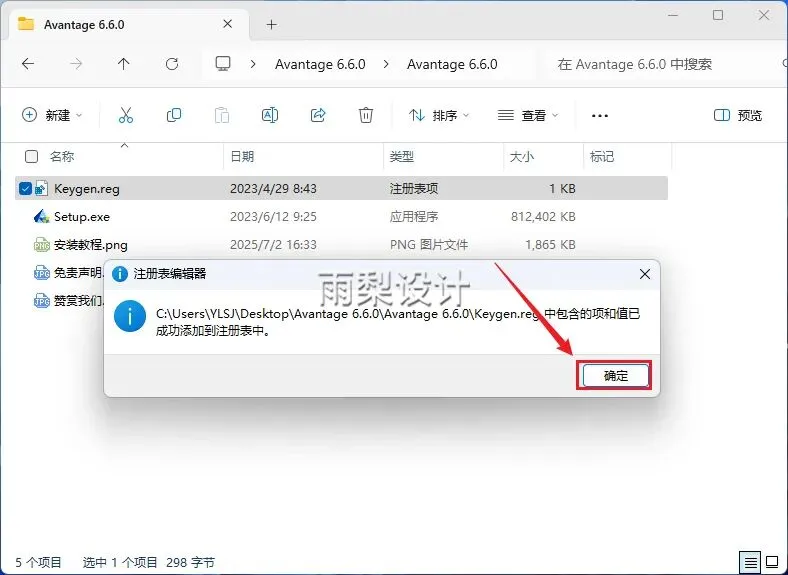Click the Cut scissors icon
Image resolution: width=788 pixels, height=575 pixels.
coord(126,115)
